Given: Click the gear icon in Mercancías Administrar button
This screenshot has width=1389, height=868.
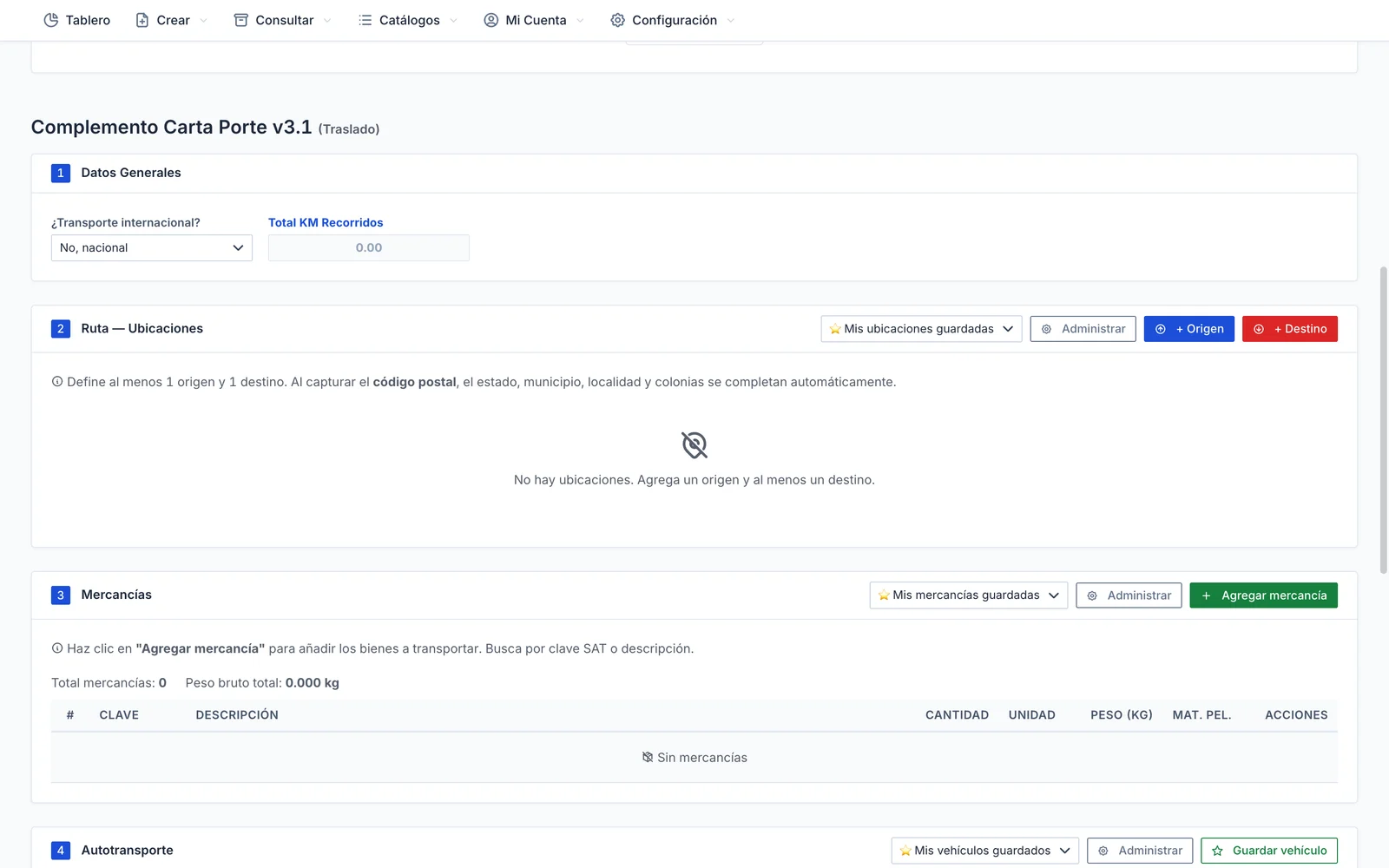Looking at the screenshot, I should (1093, 595).
